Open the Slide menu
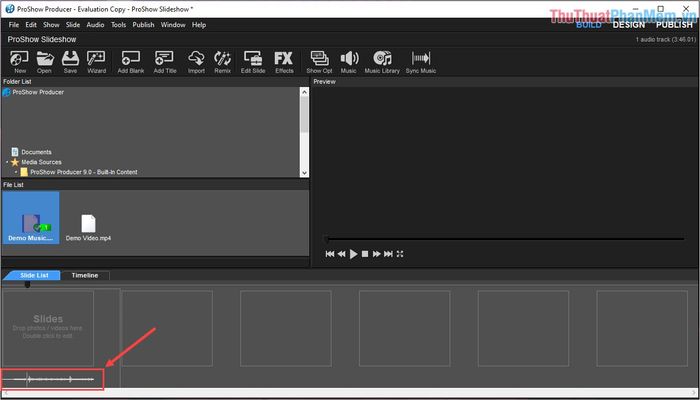Screen dimensions: 700x400 73,25
